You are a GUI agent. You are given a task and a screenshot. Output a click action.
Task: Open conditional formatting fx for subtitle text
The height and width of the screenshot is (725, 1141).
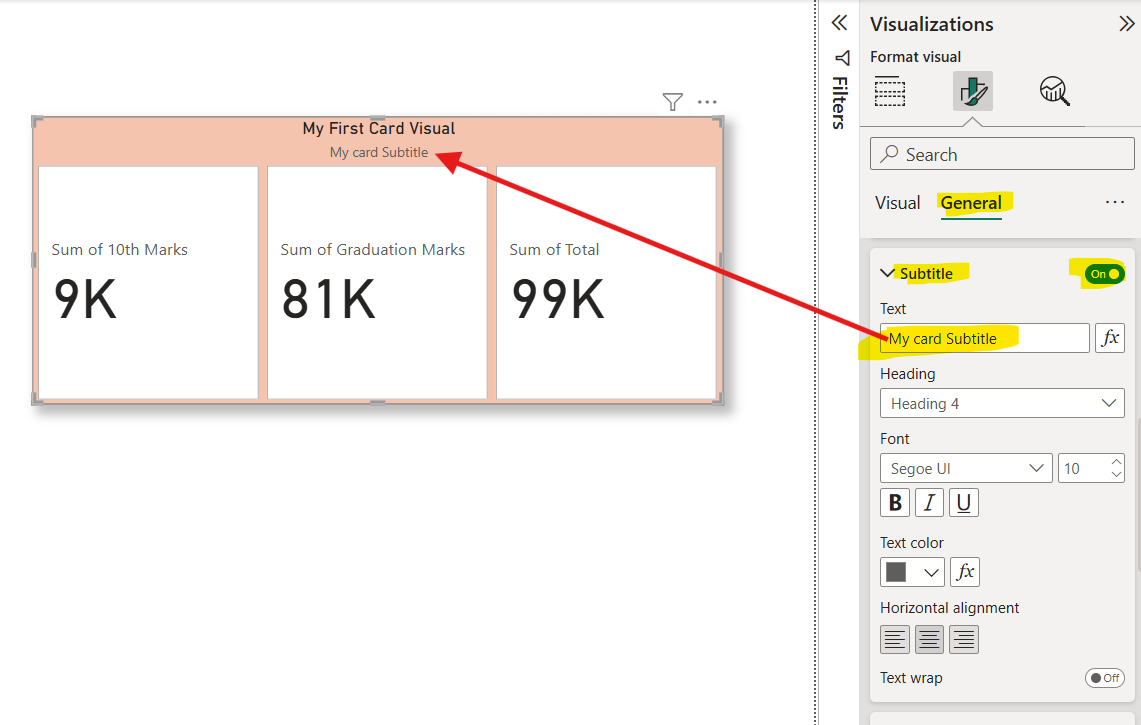click(1110, 337)
